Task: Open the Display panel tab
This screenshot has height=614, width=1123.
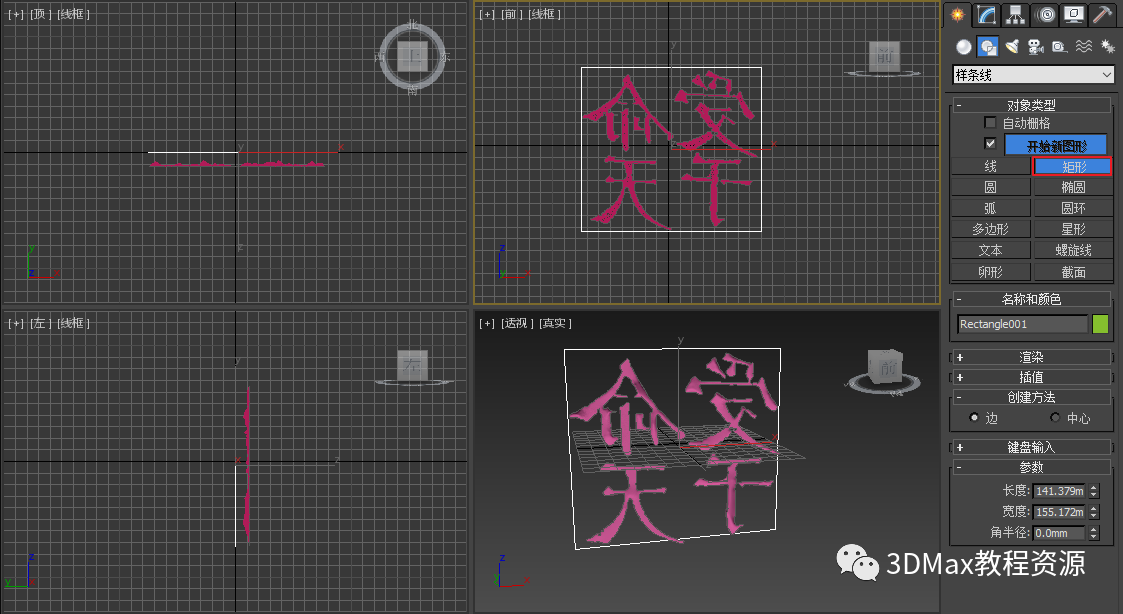Action: (x=1073, y=14)
